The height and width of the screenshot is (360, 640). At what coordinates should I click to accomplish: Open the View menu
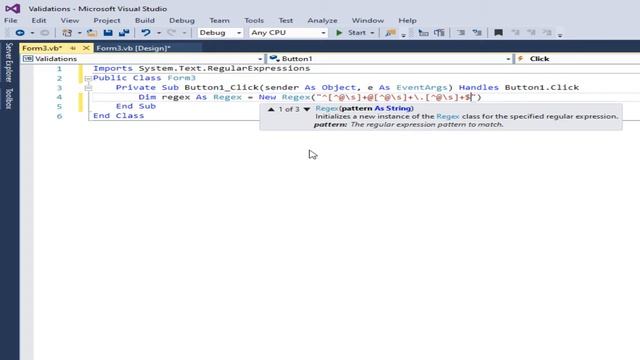pos(70,20)
